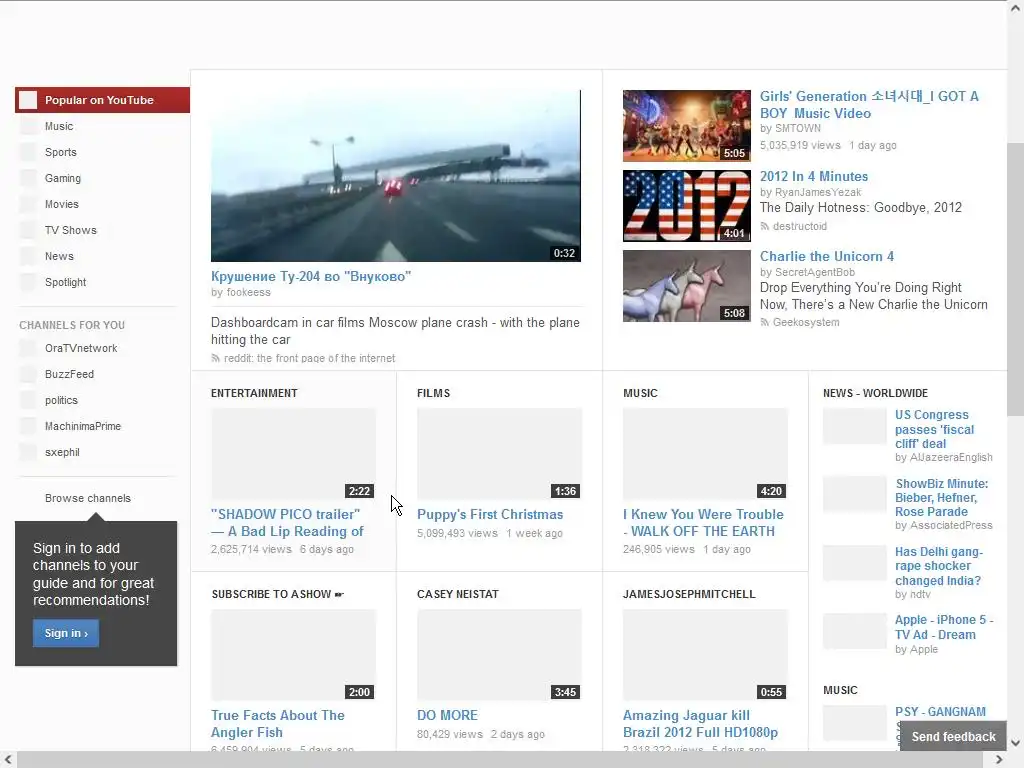Viewport: 1024px width, 768px height.
Task: Click the MachinimaPrime channel icon
Action: point(28,426)
